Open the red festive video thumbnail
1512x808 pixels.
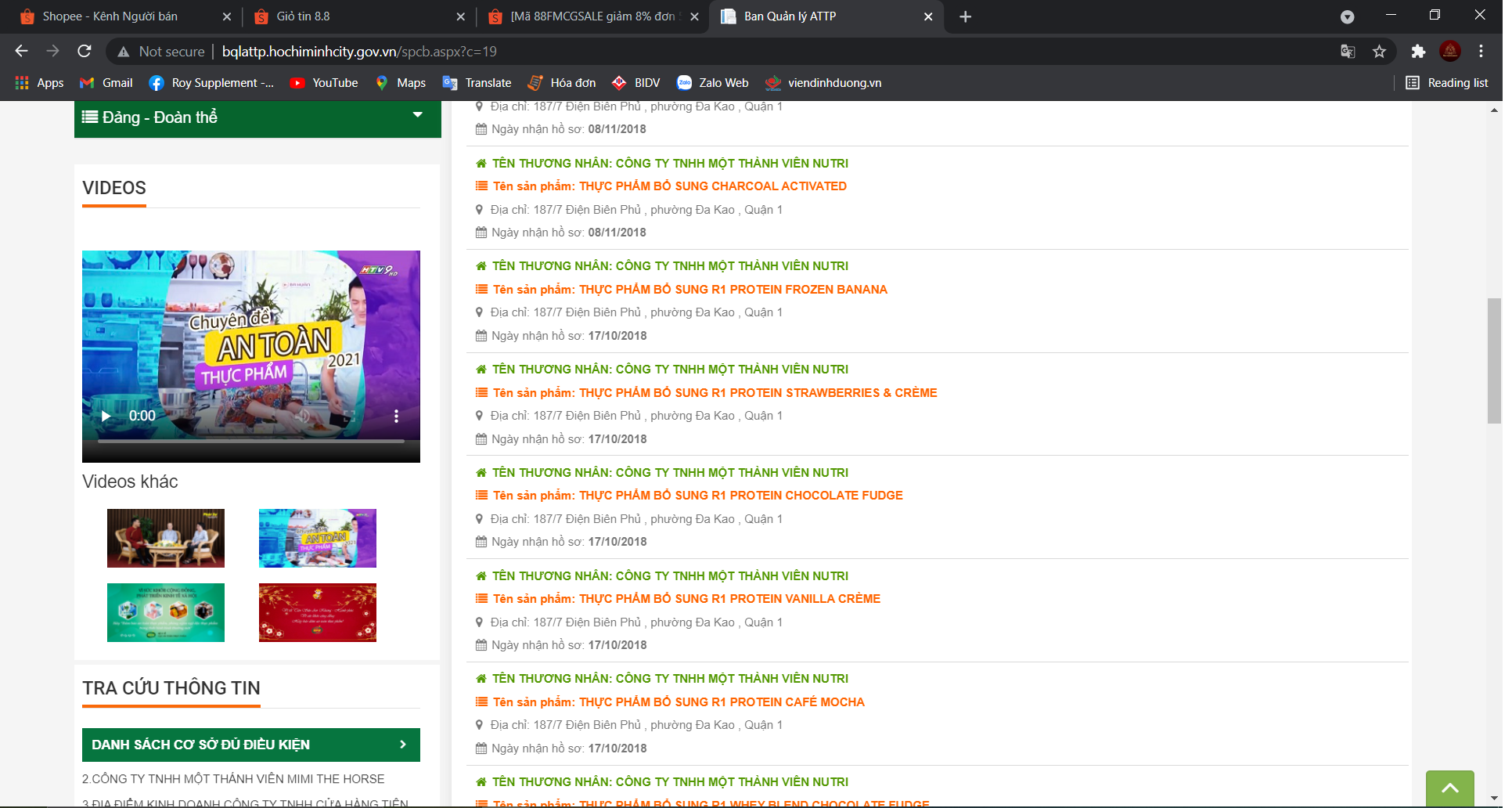[318, 612]
